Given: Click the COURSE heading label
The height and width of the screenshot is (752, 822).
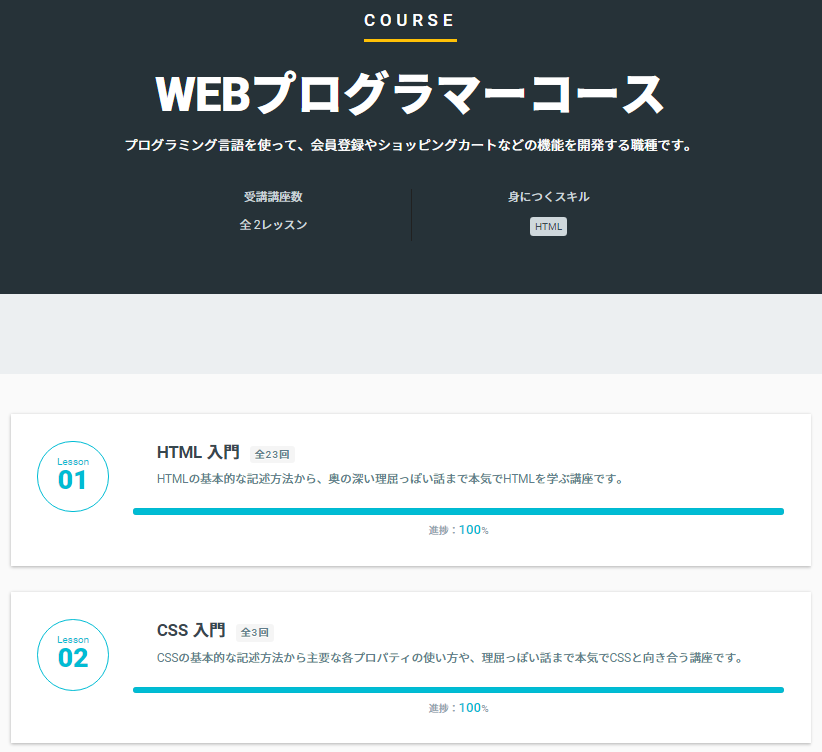Looking at the screenshot, I should pos(410,20).
